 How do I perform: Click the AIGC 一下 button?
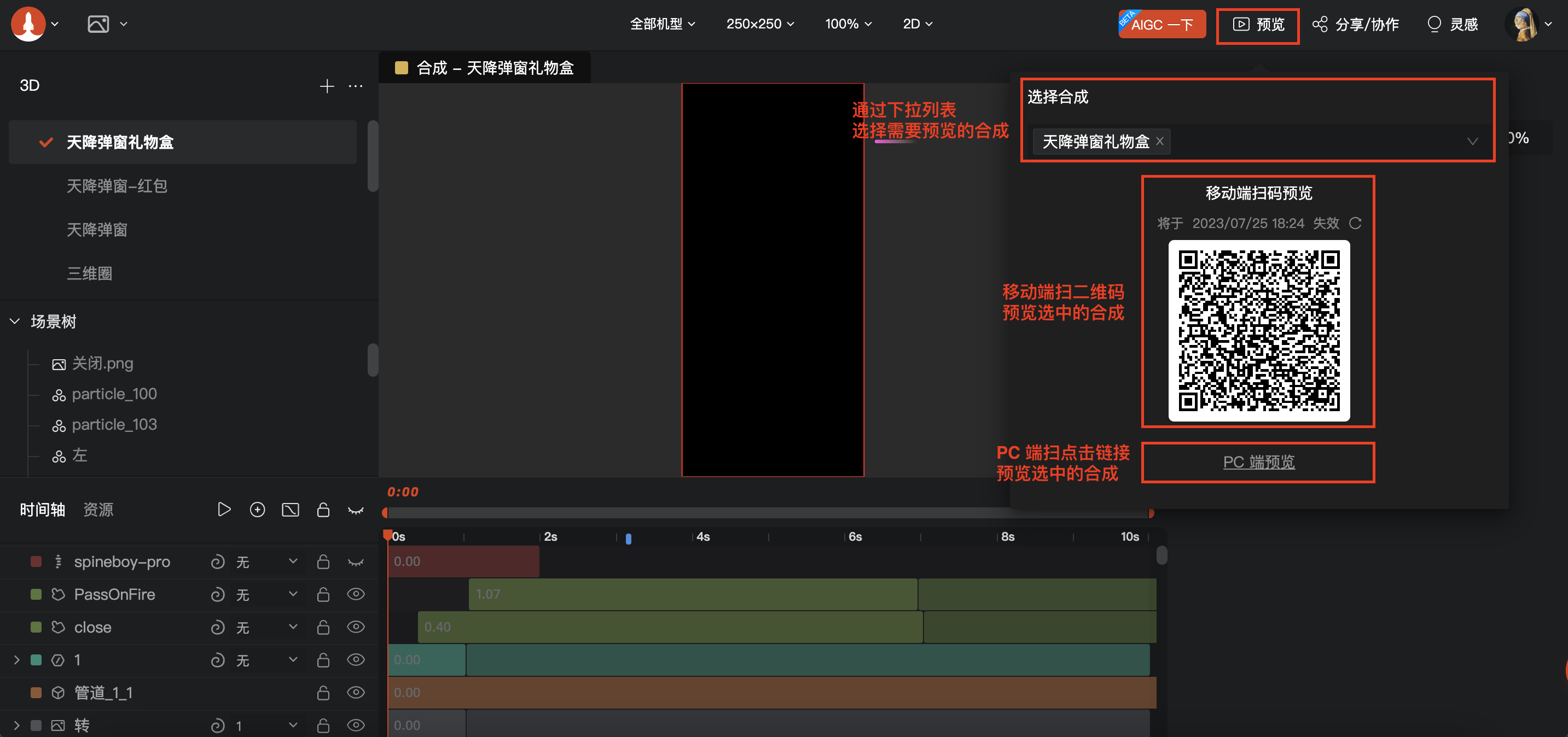[1162, 24]
